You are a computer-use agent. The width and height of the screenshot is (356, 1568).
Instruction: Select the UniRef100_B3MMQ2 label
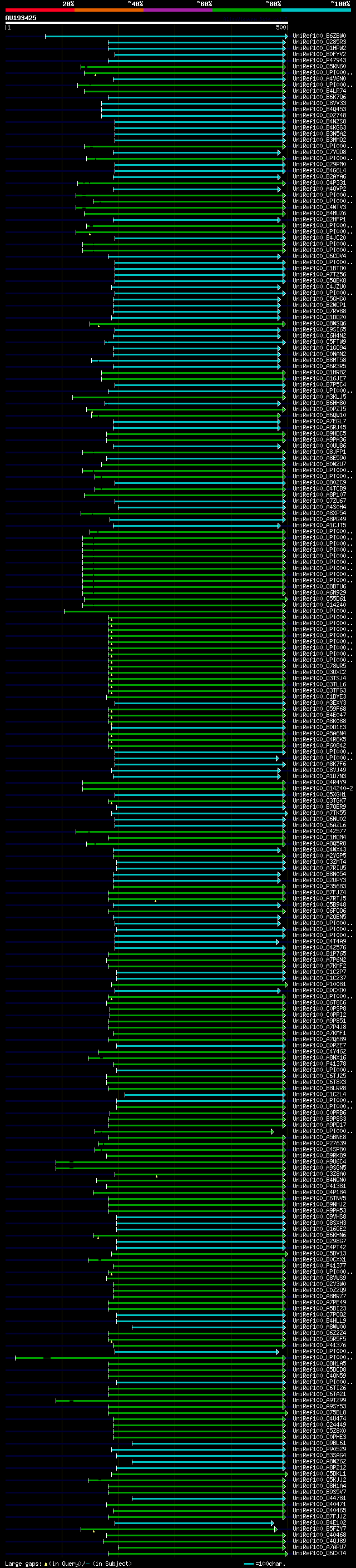pyautogui.click(x=319, y=140)
